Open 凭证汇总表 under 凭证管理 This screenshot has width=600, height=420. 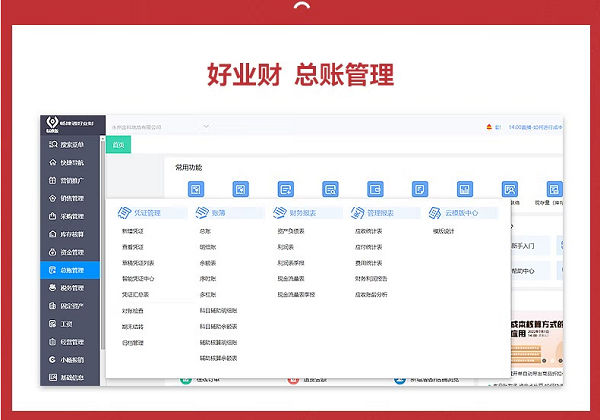click(135, 295)
